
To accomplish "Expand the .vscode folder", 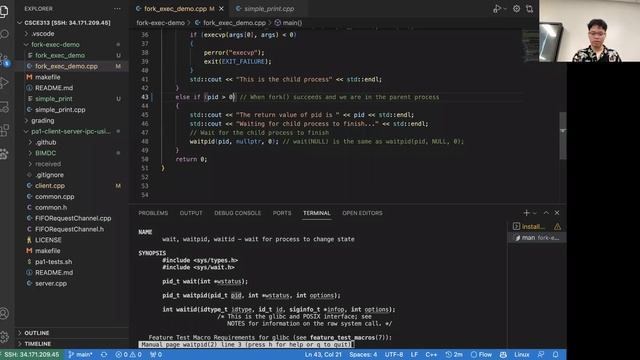I will tap(71, 33).
